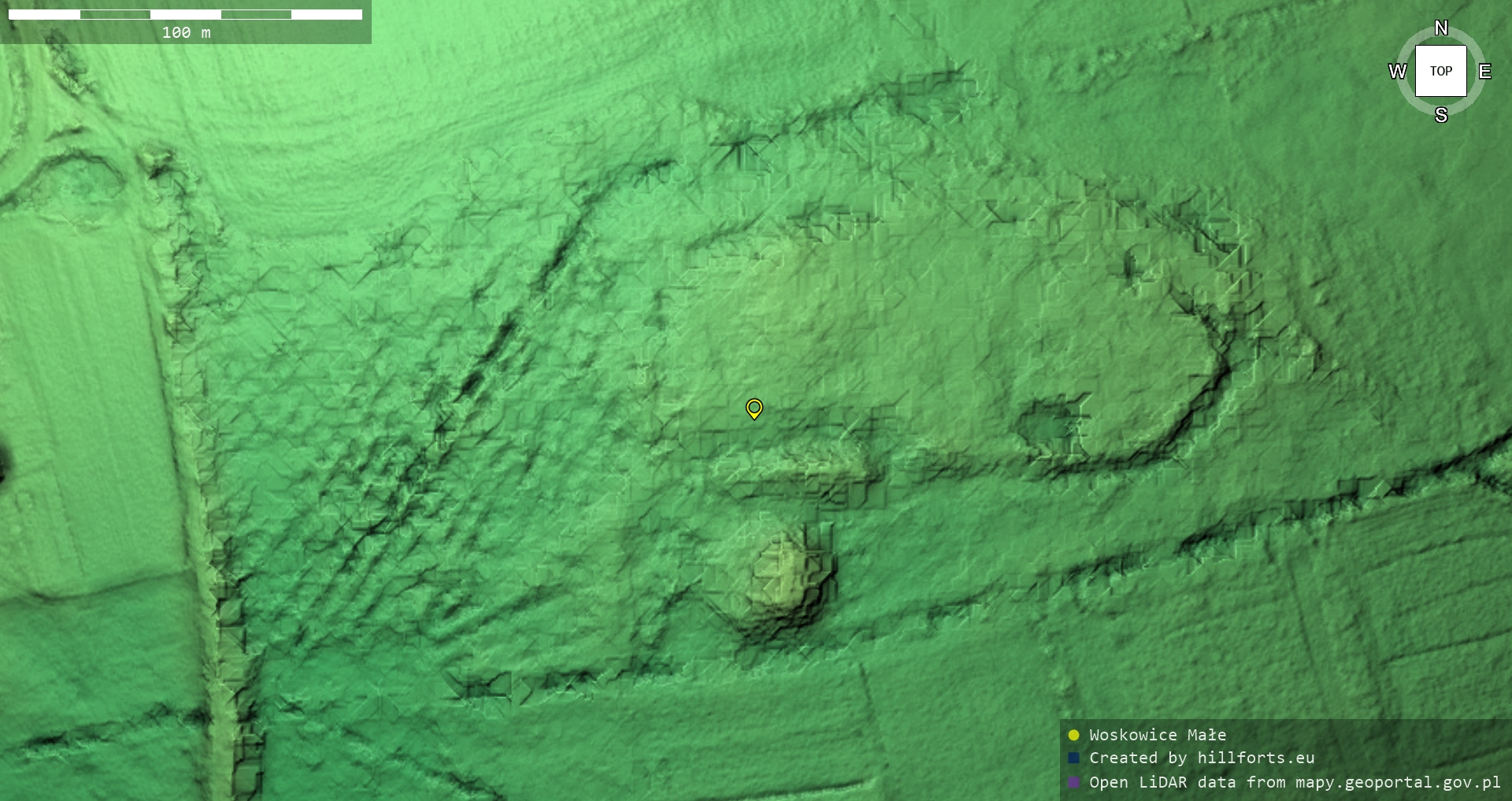Open the mapy.geoportal.gov.pl LiDAR data credit

(x=1294, y=782)
